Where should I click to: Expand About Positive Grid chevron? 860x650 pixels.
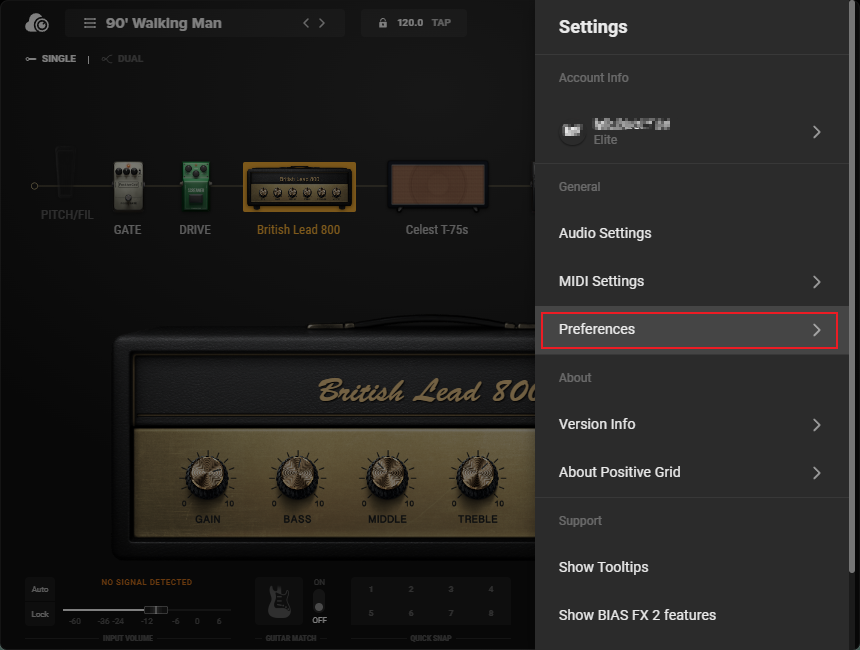tap(817, 473)
